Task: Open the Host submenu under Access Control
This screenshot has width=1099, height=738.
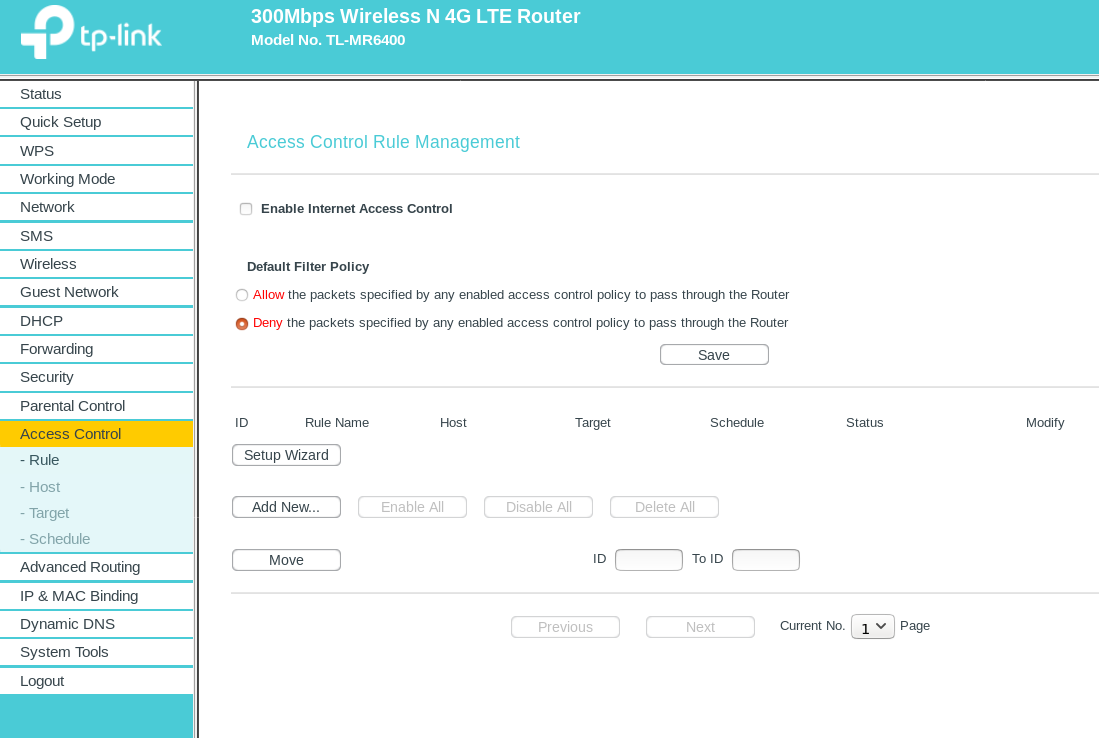Action: tap(40, 487)
